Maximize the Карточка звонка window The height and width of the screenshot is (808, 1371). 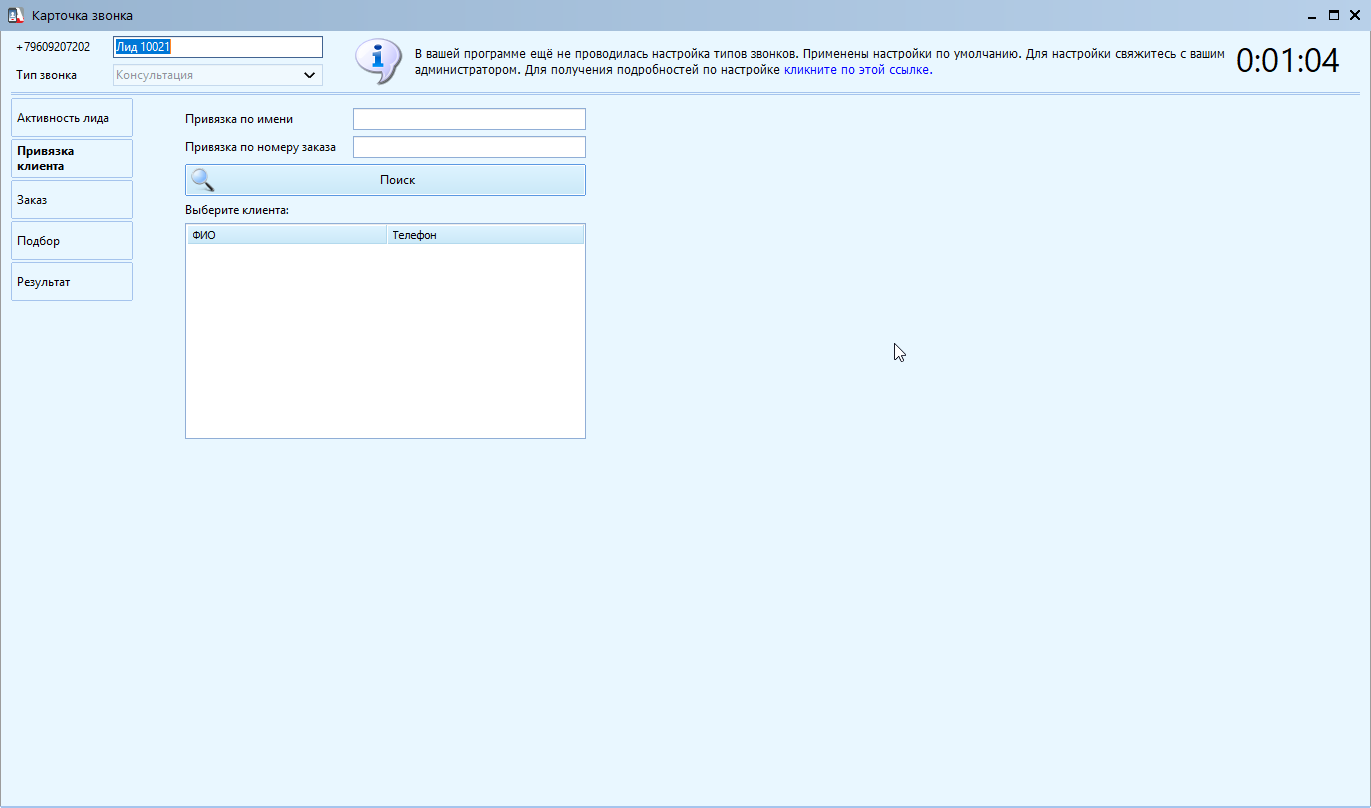coord(1333,16)
